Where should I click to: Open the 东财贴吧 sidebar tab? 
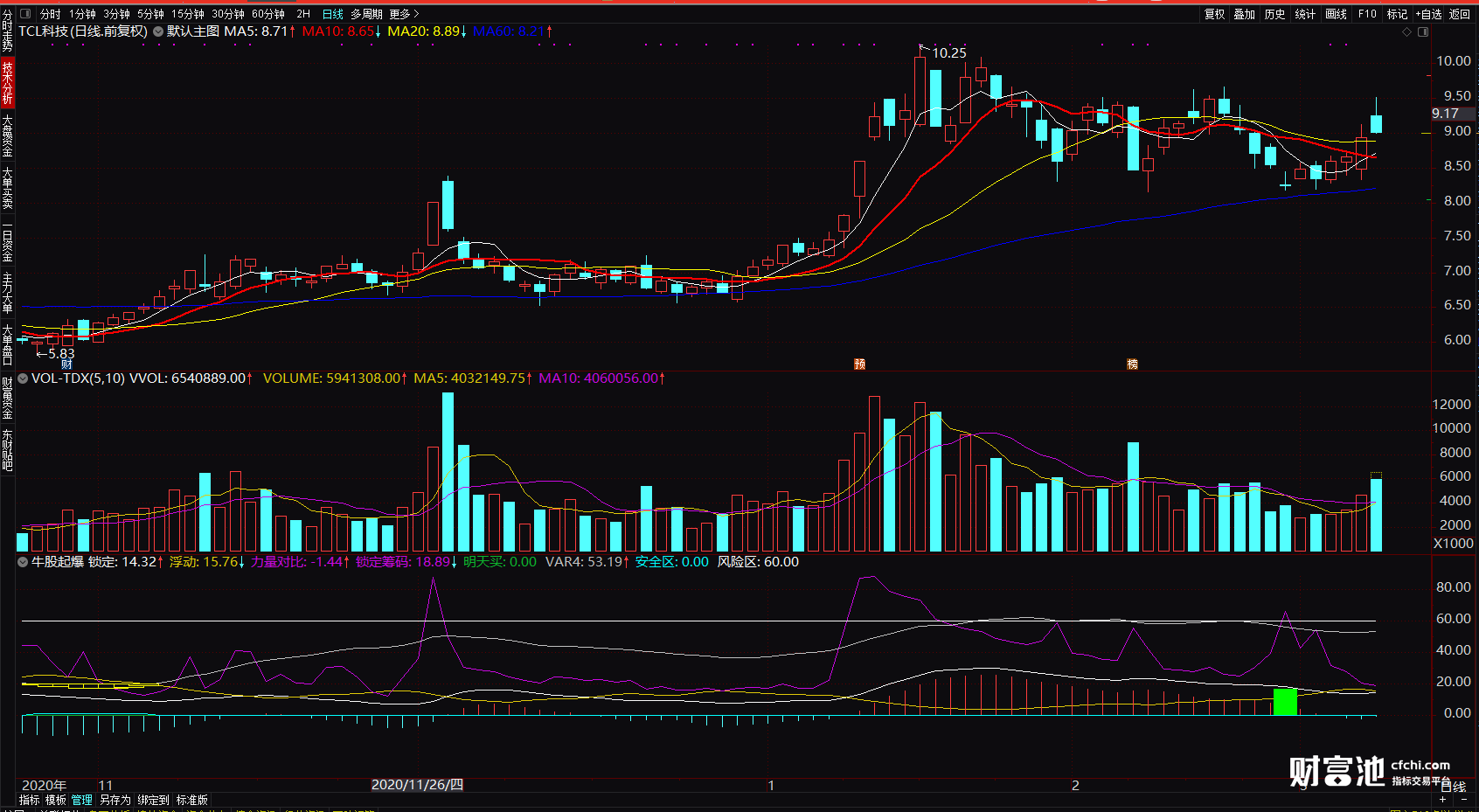click(7, 450)
